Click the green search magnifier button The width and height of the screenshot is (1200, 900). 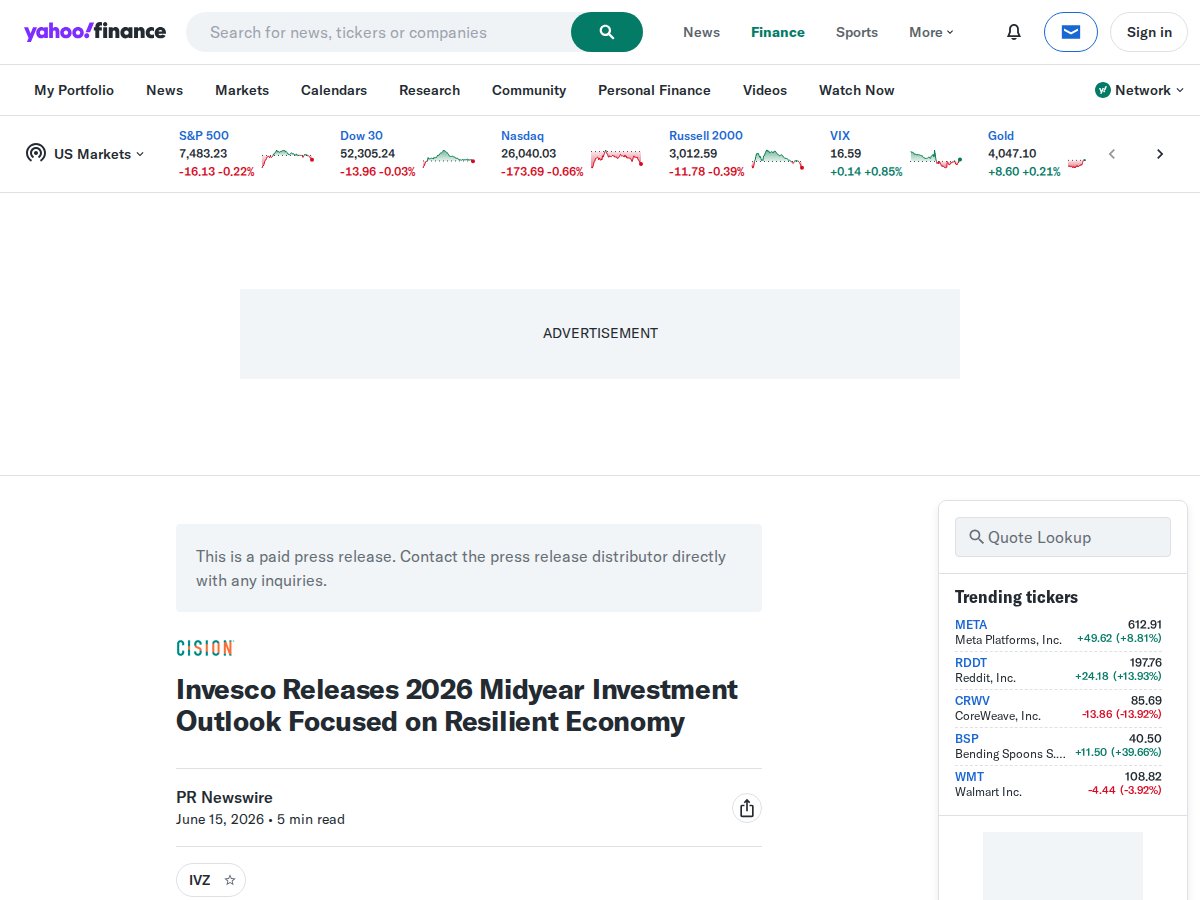point(607,32)
